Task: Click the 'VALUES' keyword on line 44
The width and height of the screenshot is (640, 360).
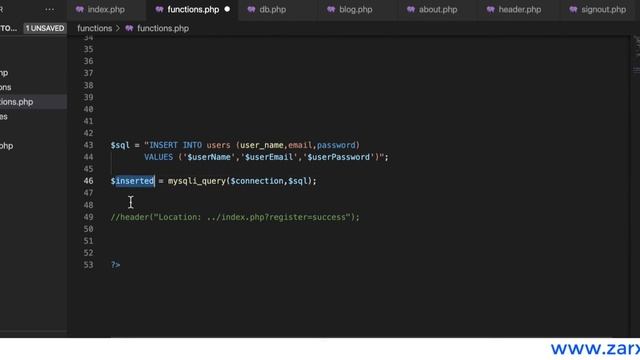Action: [158, 157]
